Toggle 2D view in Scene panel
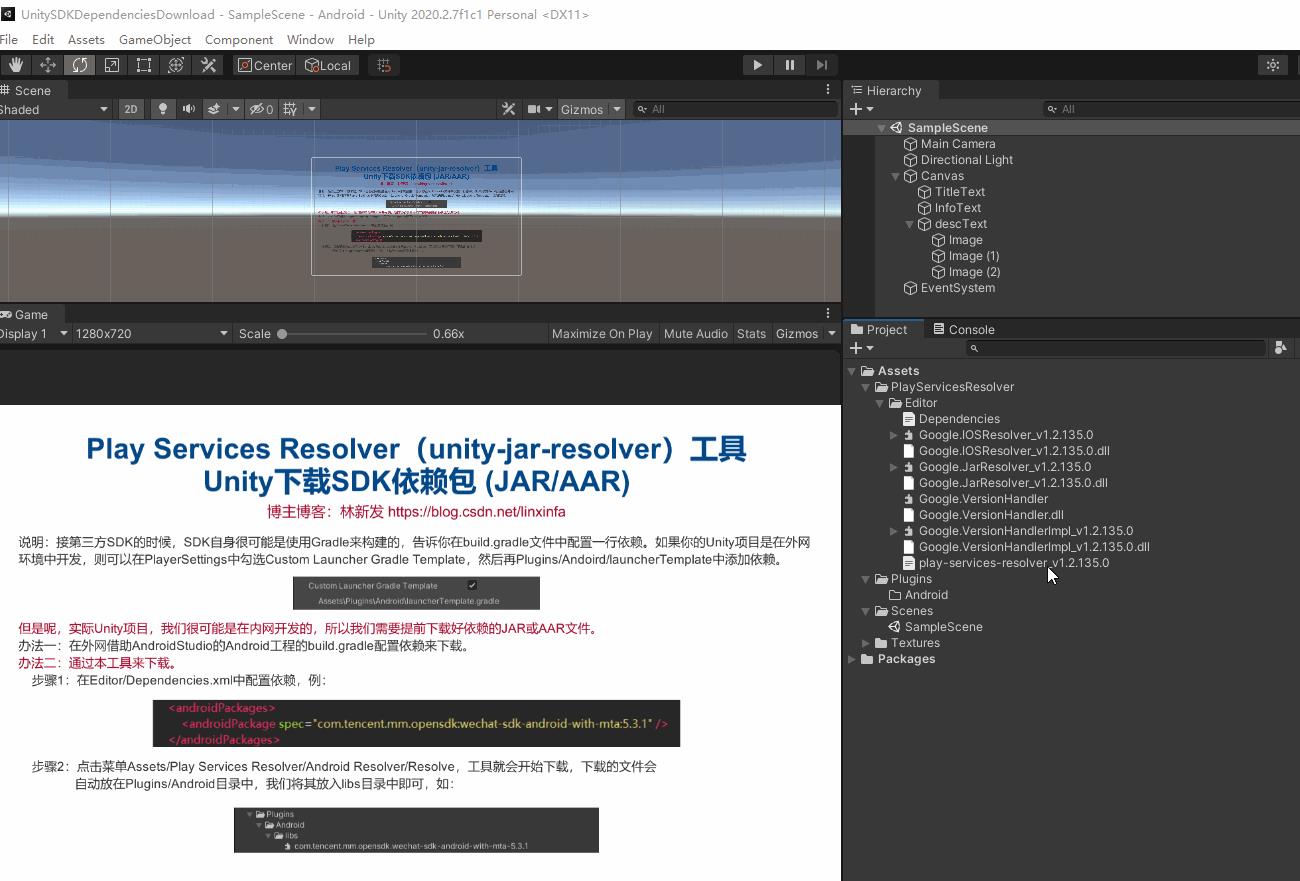The width and height of the screenshot is (1300, 881). [130, 109]
